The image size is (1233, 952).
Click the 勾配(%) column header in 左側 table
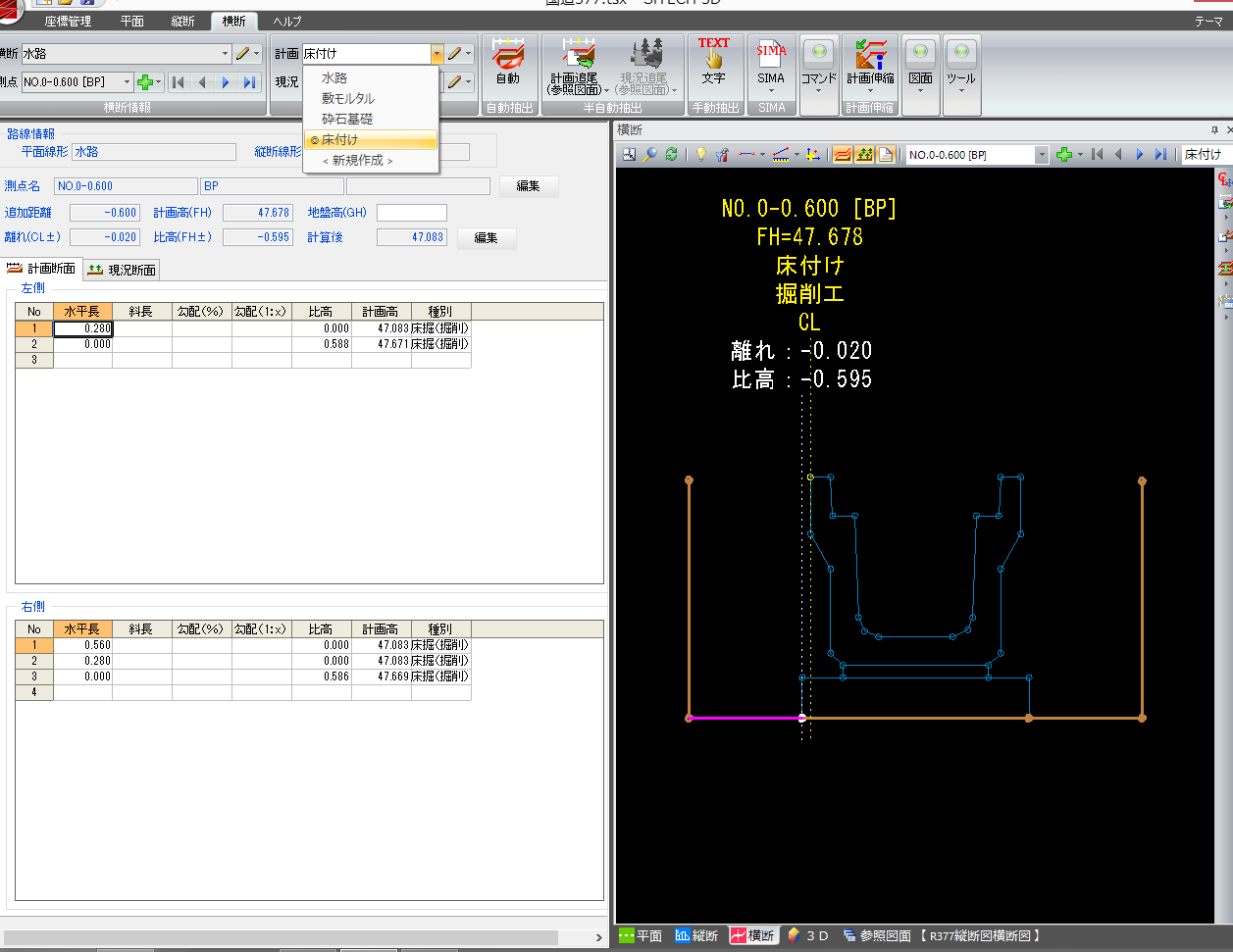201,312
